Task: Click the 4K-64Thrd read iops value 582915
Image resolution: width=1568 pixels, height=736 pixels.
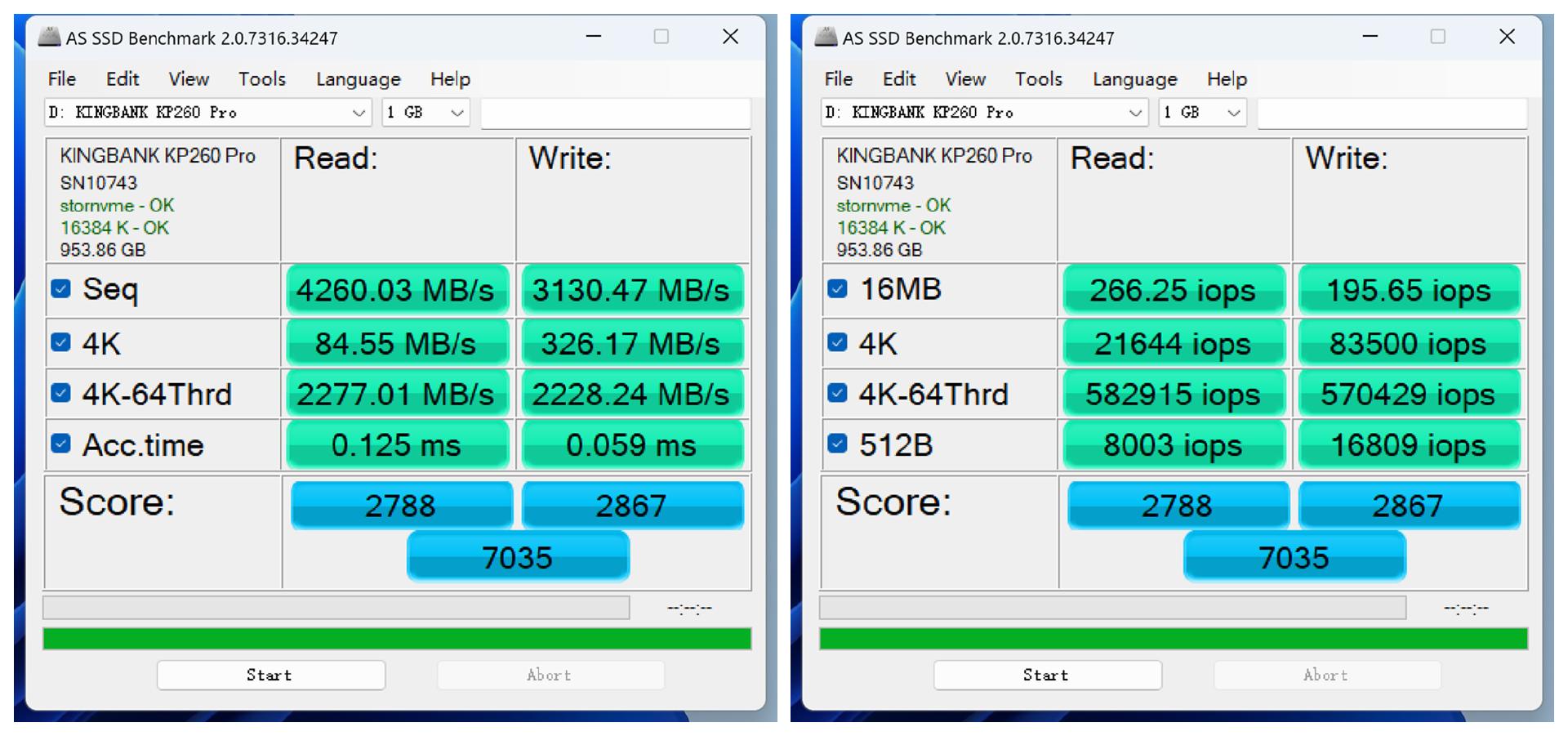Action: pos(1174,393)
